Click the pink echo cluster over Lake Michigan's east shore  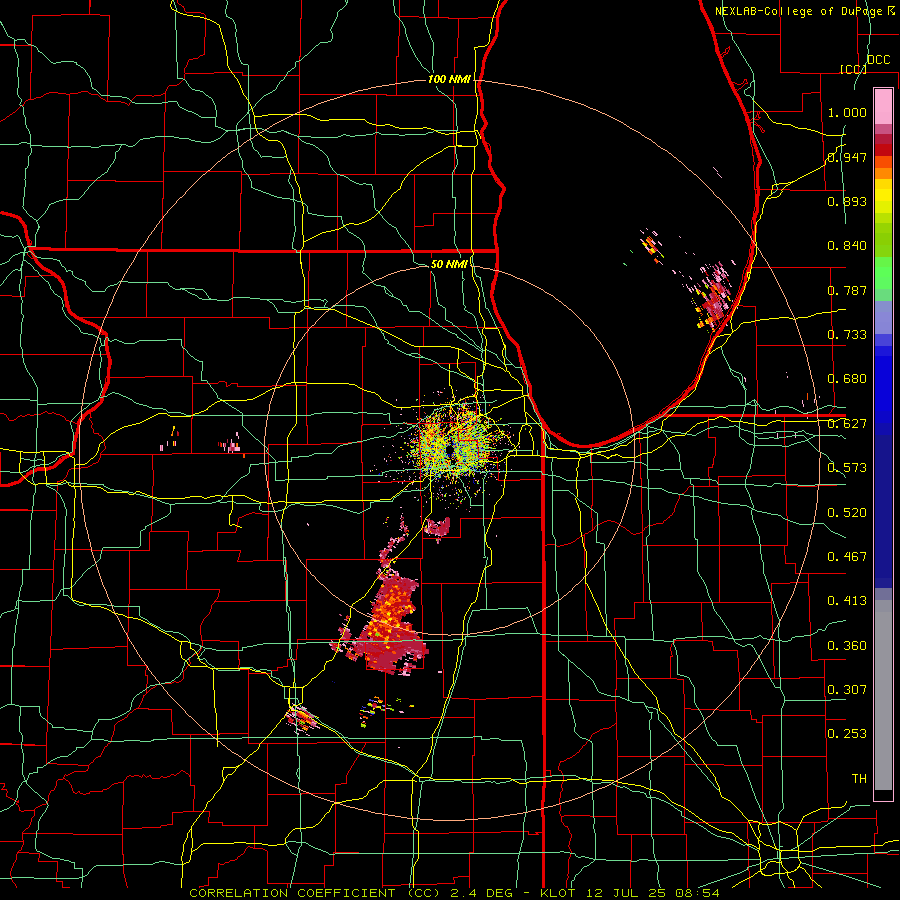(x=713, y=297)
